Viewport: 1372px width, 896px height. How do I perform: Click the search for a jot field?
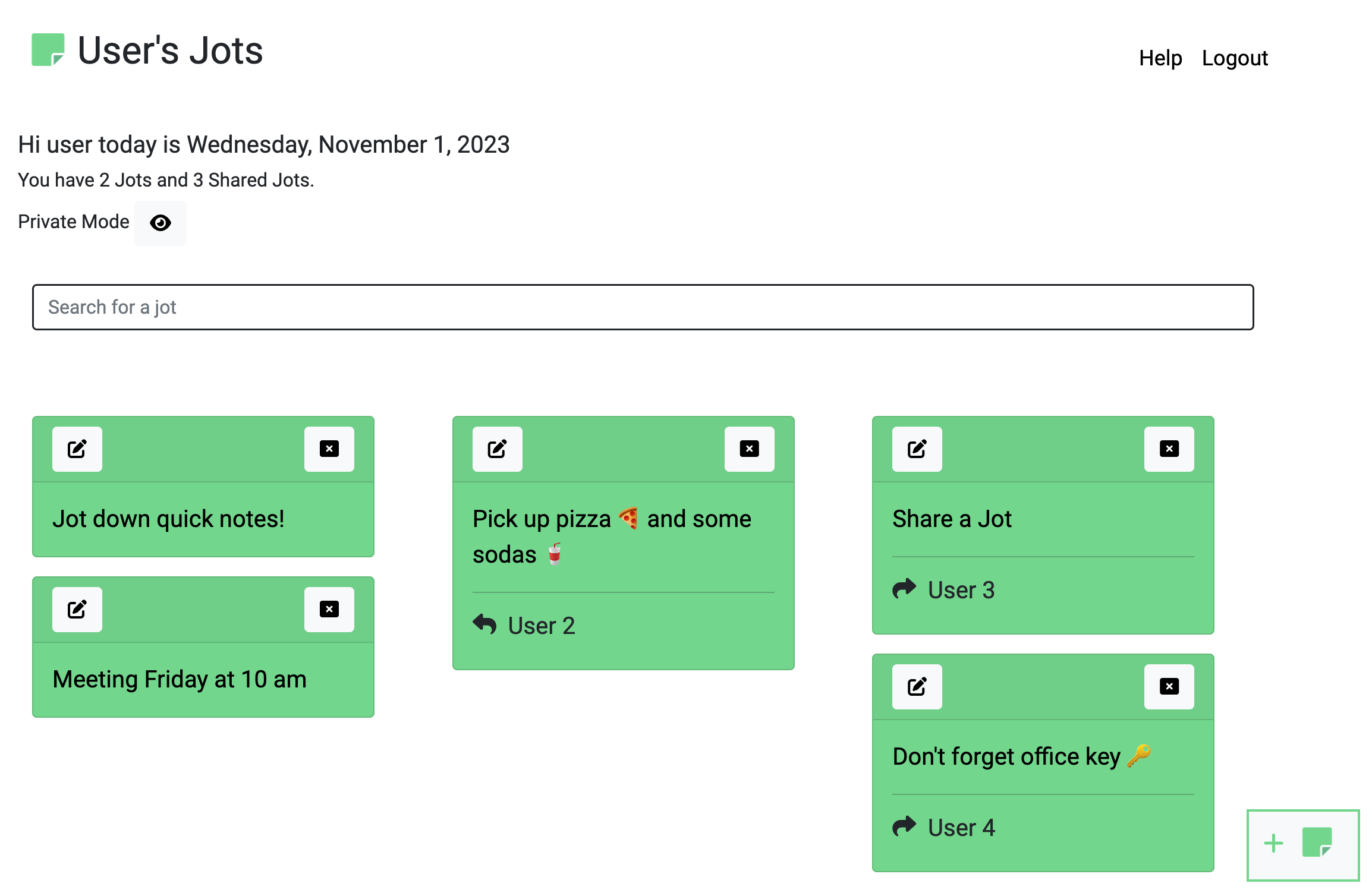643,307
